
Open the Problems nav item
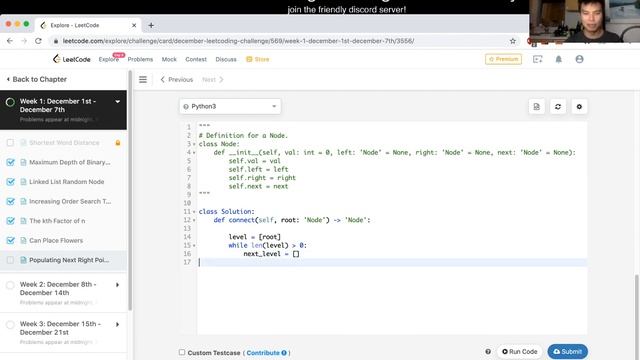(140, 60)
